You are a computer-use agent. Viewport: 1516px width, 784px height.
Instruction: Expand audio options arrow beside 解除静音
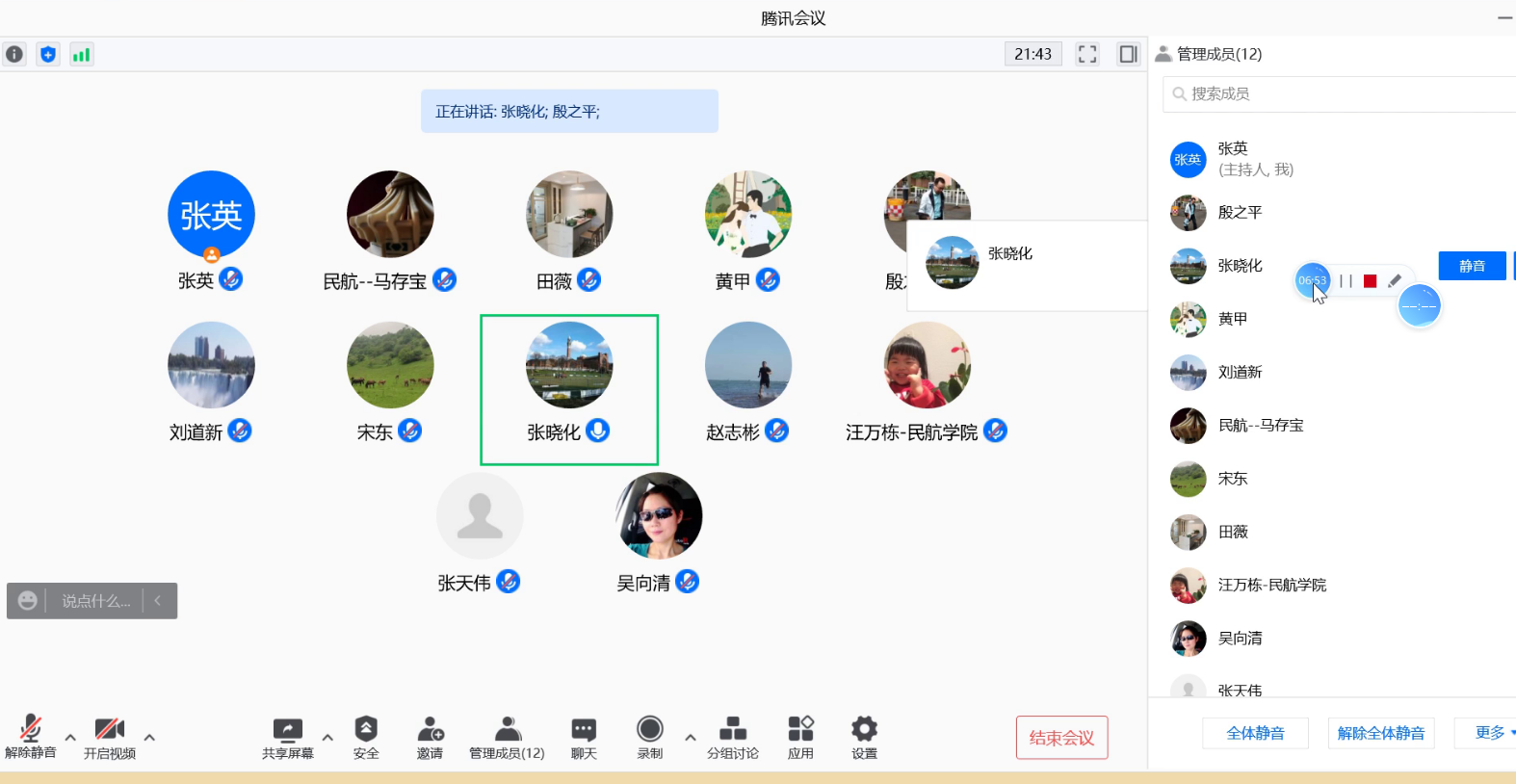(x=70, y=738)
